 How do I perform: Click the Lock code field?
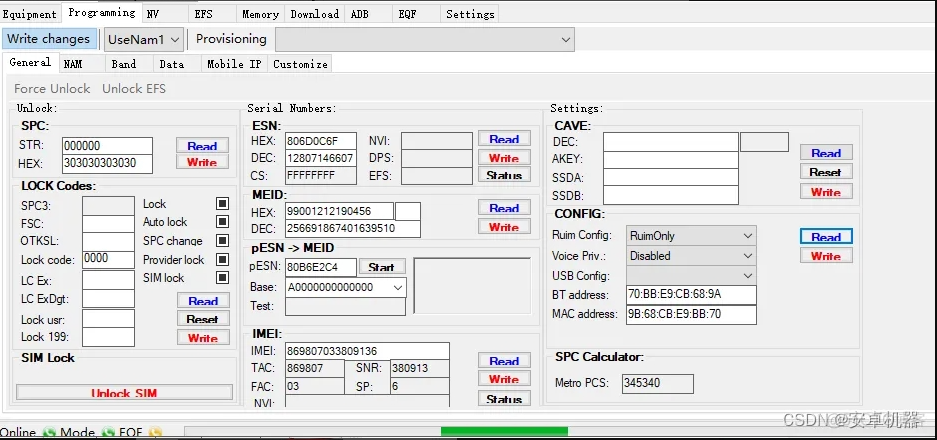click(108, 259)
